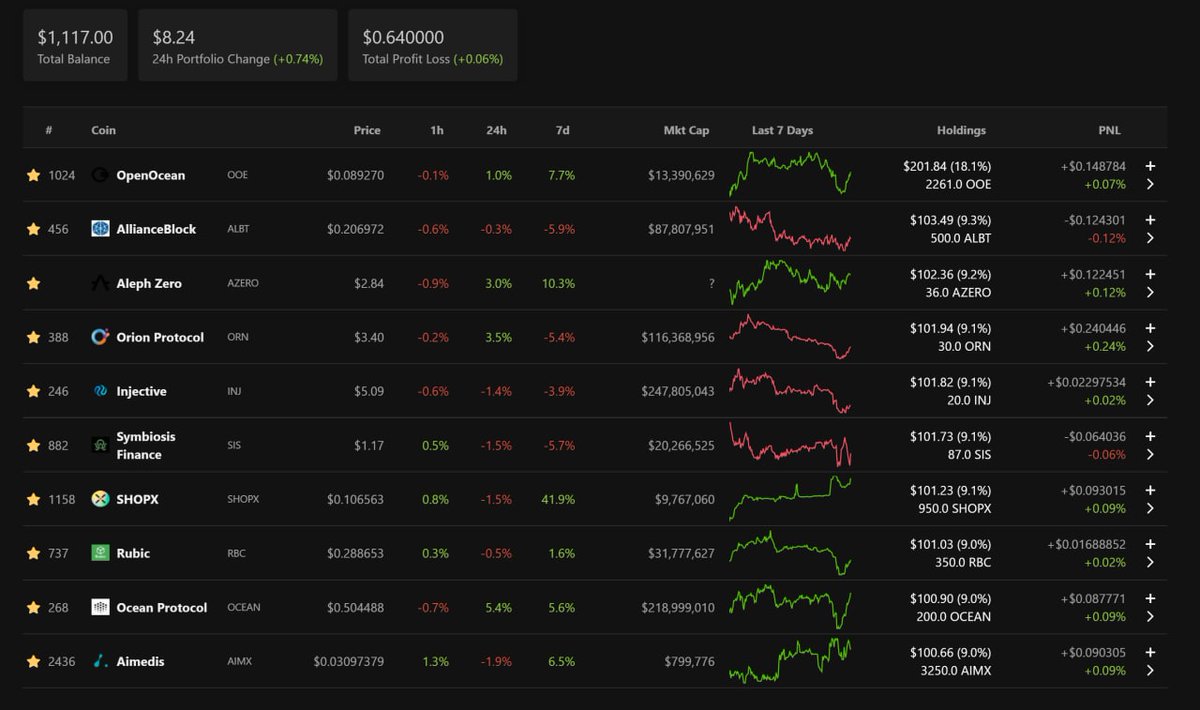Toggle favorite star for Aleph Zero

point(33,283)
